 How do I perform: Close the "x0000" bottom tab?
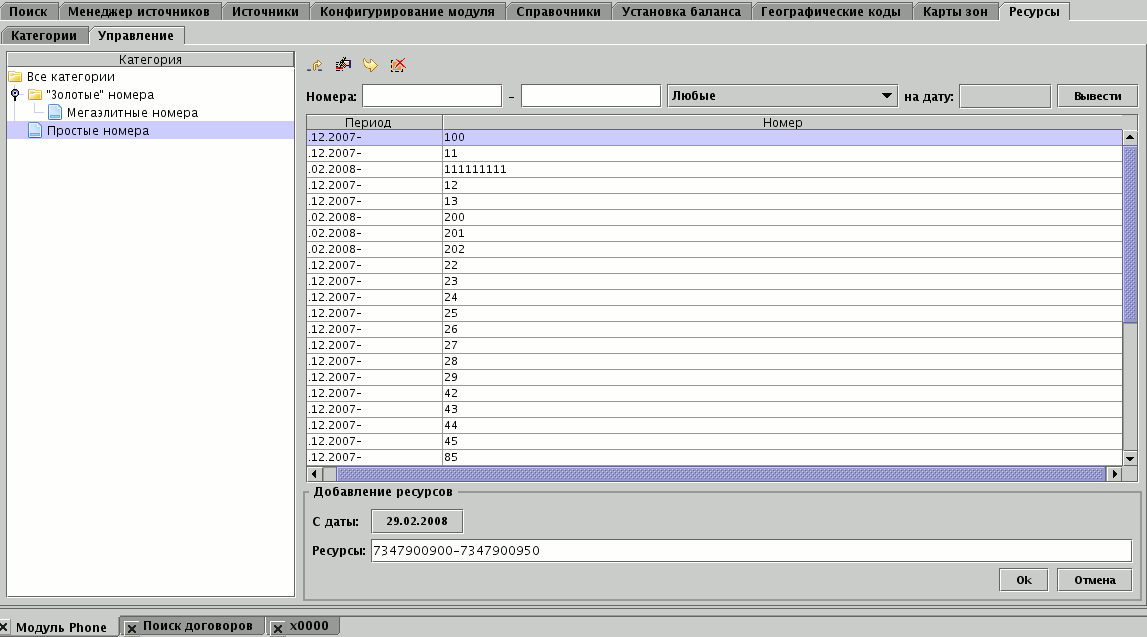pos(278,628)
